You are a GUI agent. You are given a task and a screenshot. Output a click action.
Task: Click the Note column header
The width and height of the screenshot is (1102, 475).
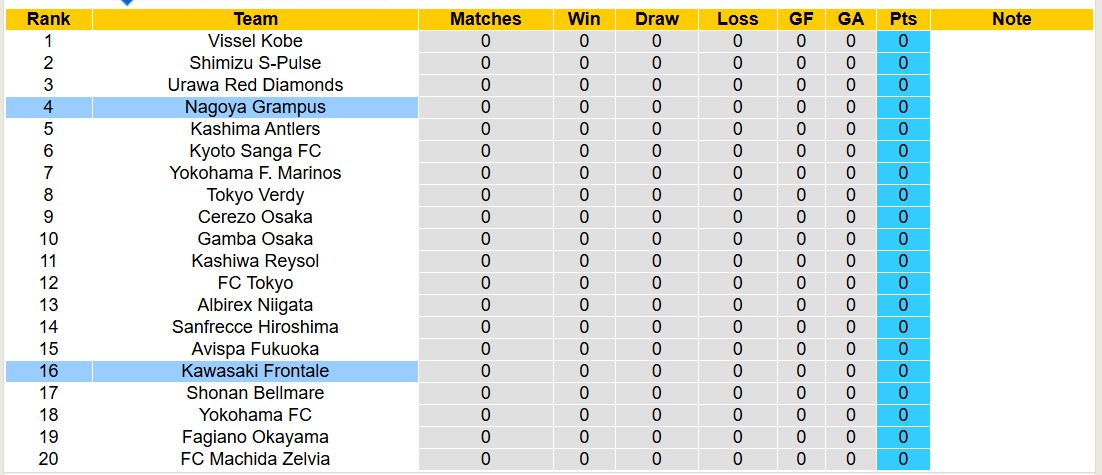[x=1011, y=19]
